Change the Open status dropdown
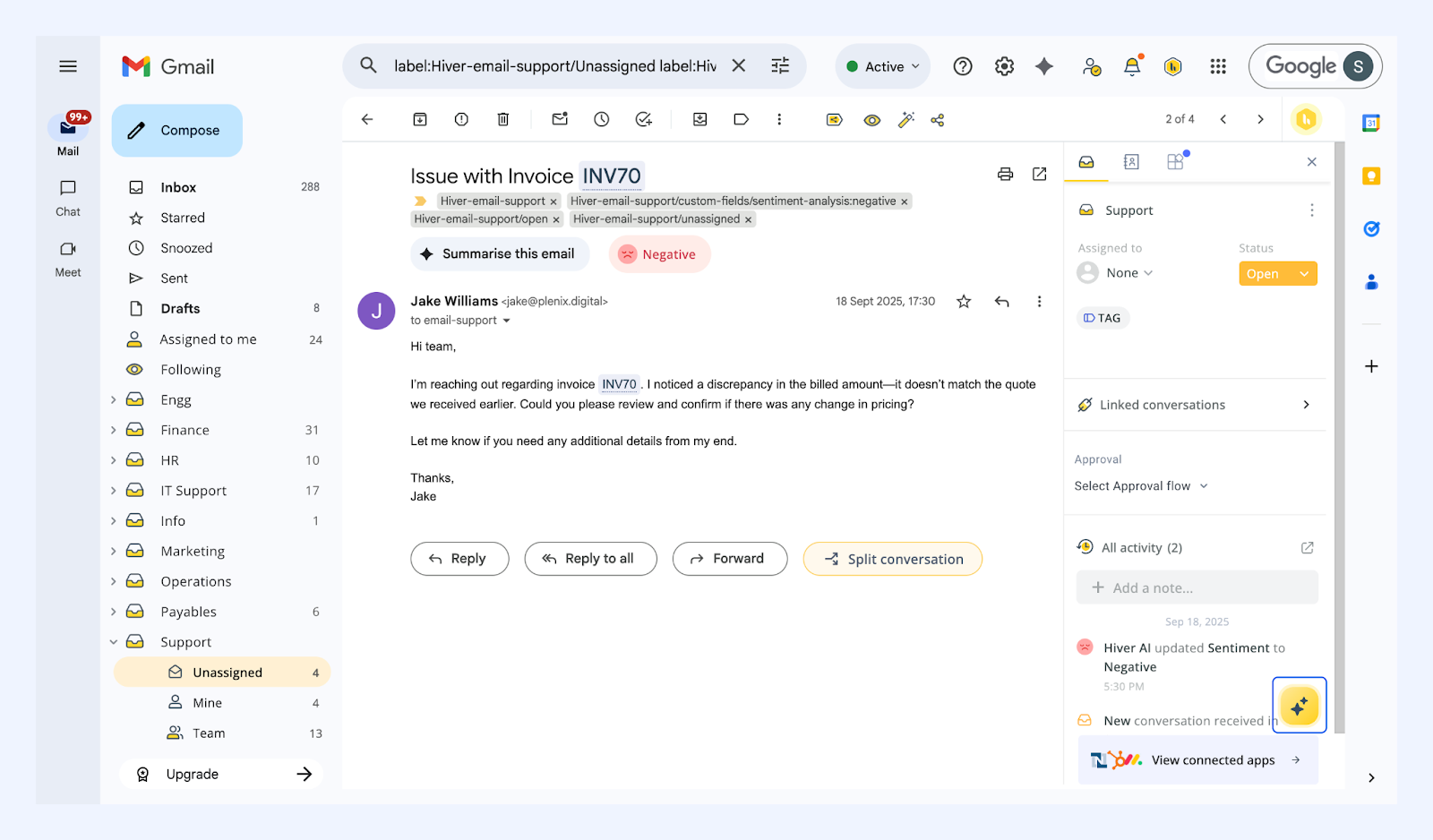 [1278, 274]
